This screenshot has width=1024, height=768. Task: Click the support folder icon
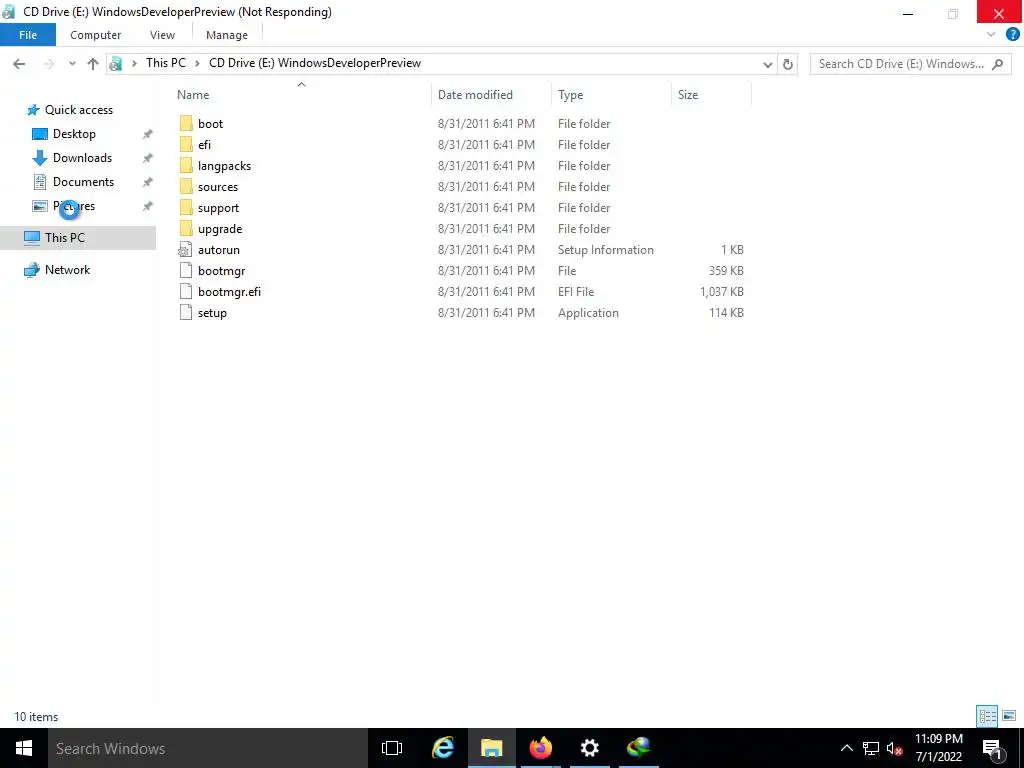(186, 207)
